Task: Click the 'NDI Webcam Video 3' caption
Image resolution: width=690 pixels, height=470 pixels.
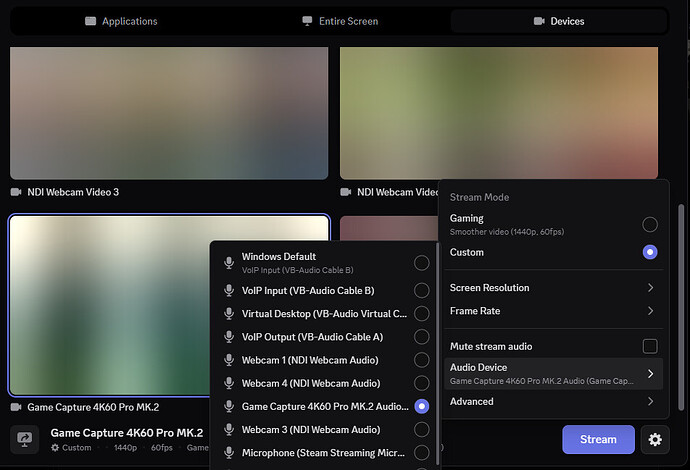Action: tap(73, 192)
